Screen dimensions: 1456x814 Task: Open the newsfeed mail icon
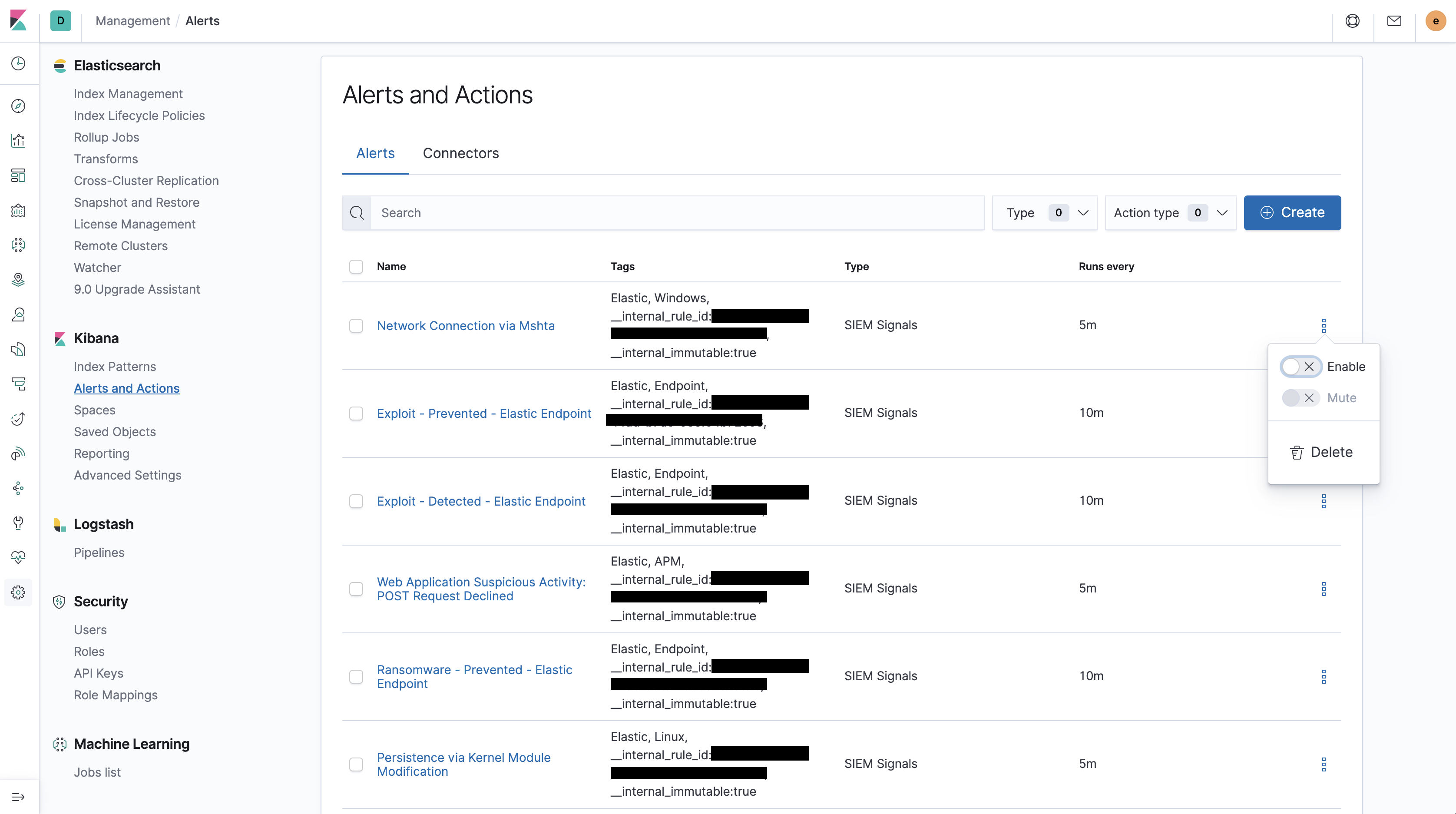pyautogui.click(x=1394, y=21)
